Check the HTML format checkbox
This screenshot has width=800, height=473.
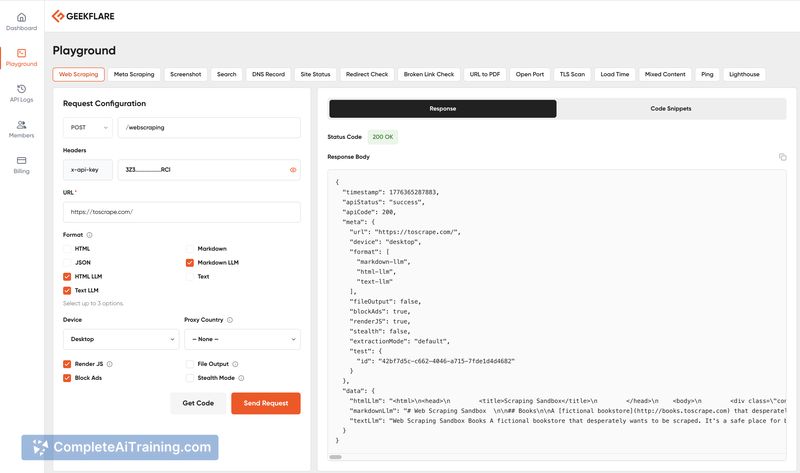(67, 249)
